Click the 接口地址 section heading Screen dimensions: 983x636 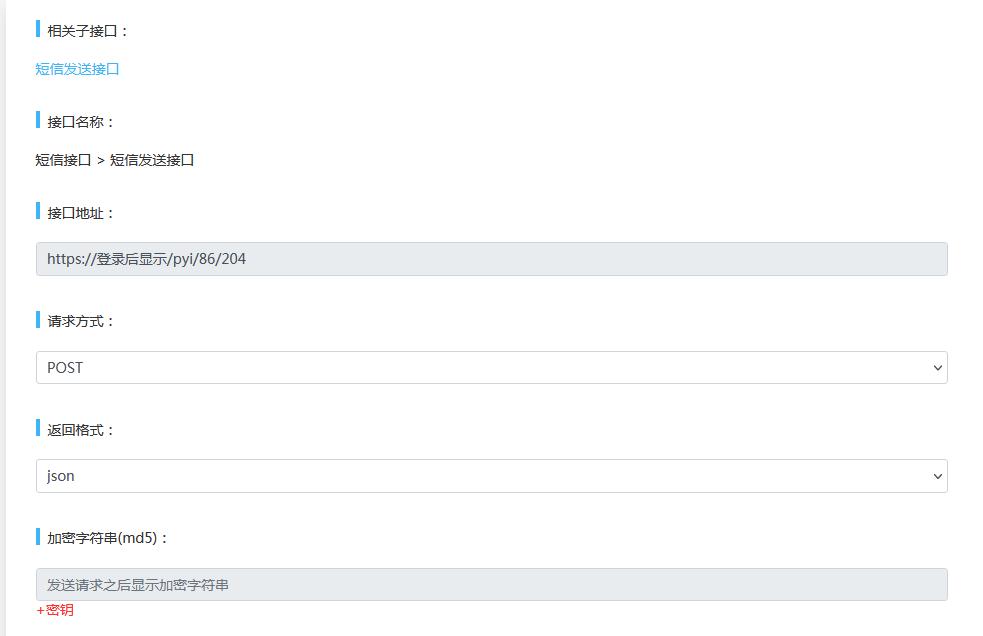81,213
